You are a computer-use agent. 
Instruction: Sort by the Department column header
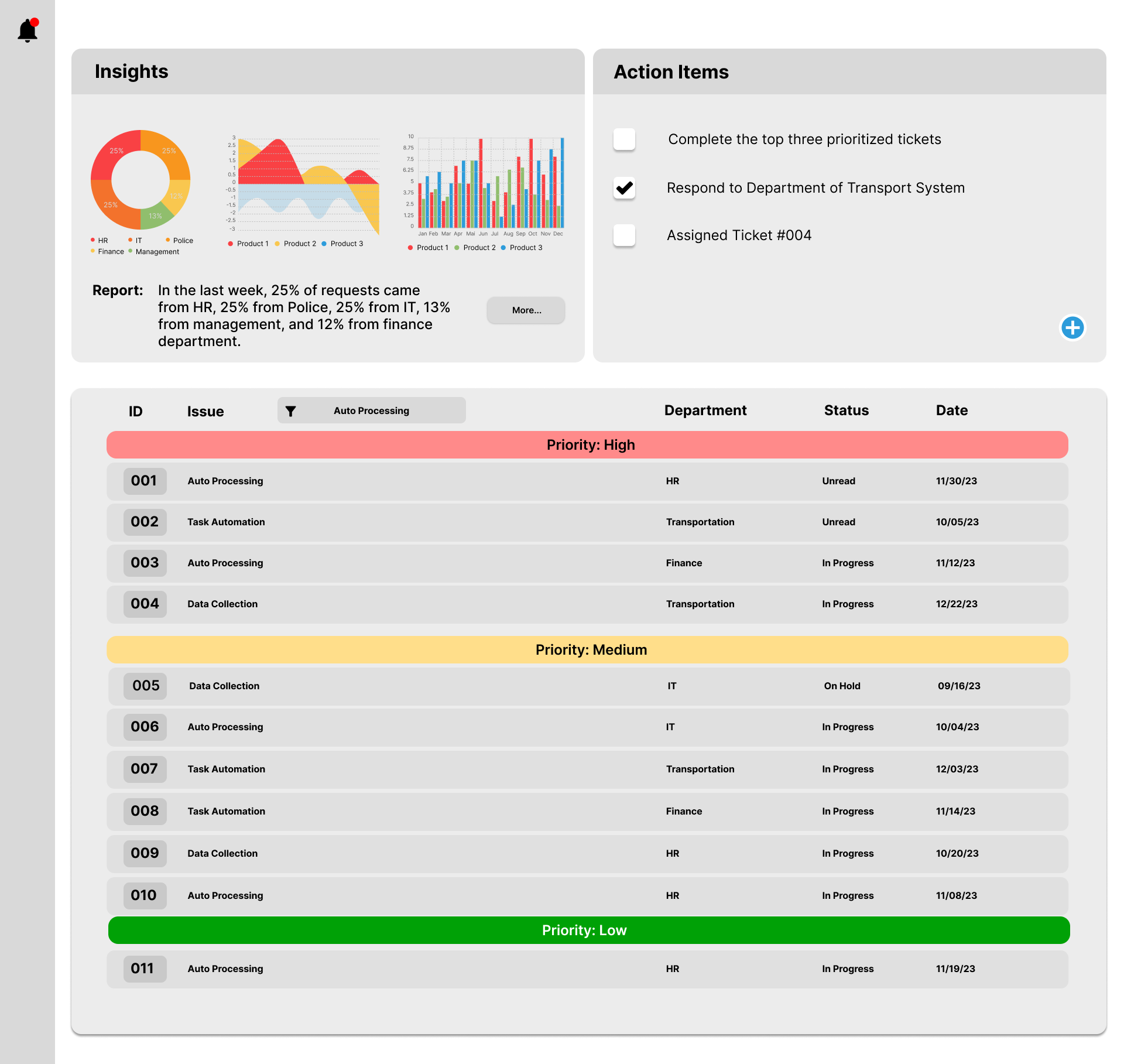[705, 410]
